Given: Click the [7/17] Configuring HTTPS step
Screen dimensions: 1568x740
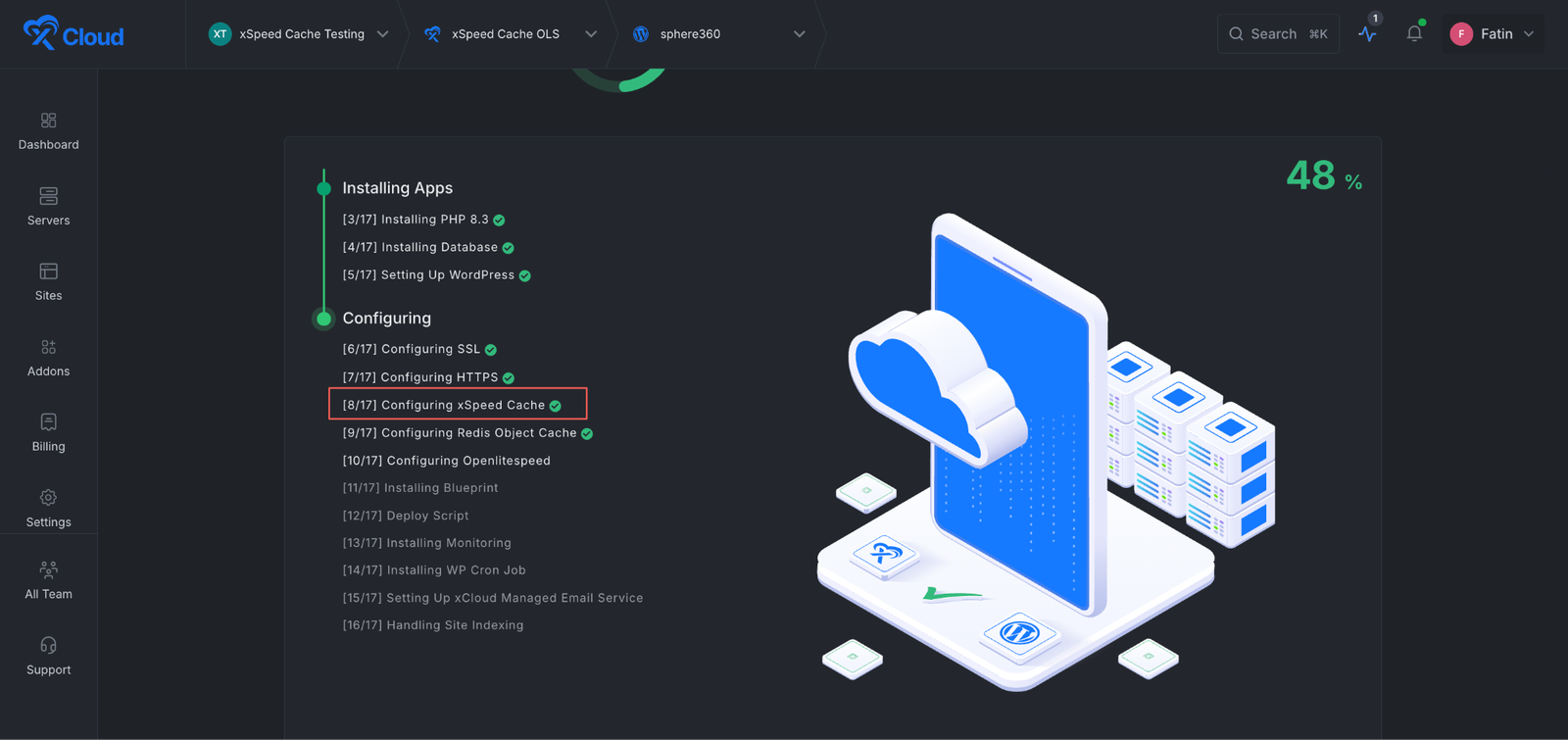Looking at the screenshot, I should [428, 377].
